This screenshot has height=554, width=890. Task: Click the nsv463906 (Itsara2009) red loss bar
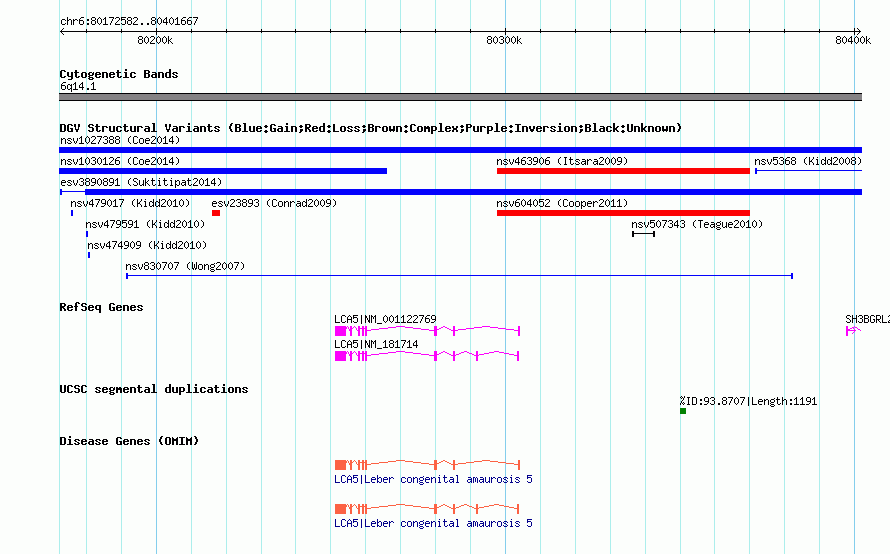[x=623, y=171]
